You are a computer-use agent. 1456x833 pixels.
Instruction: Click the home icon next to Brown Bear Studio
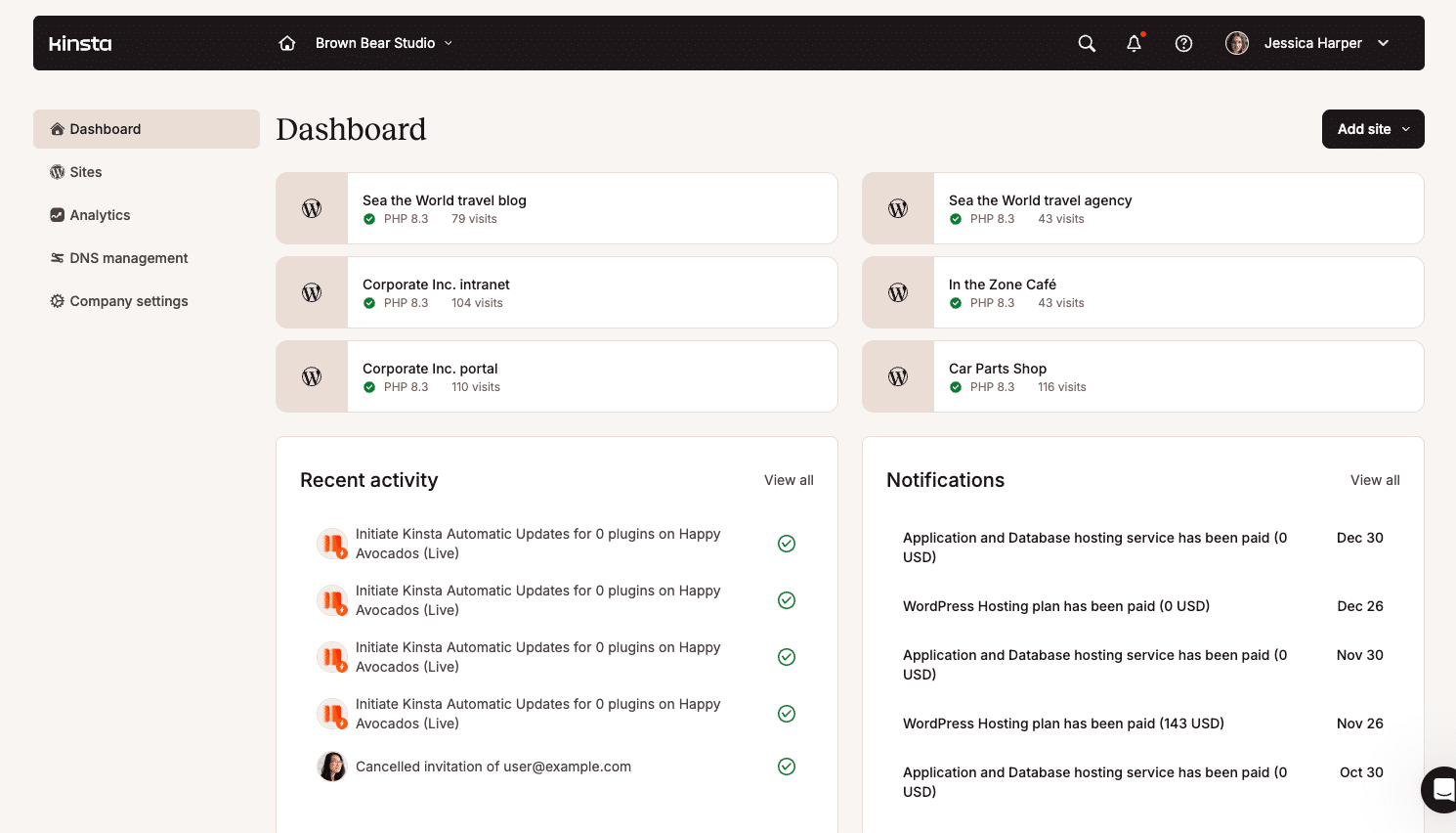286,43
